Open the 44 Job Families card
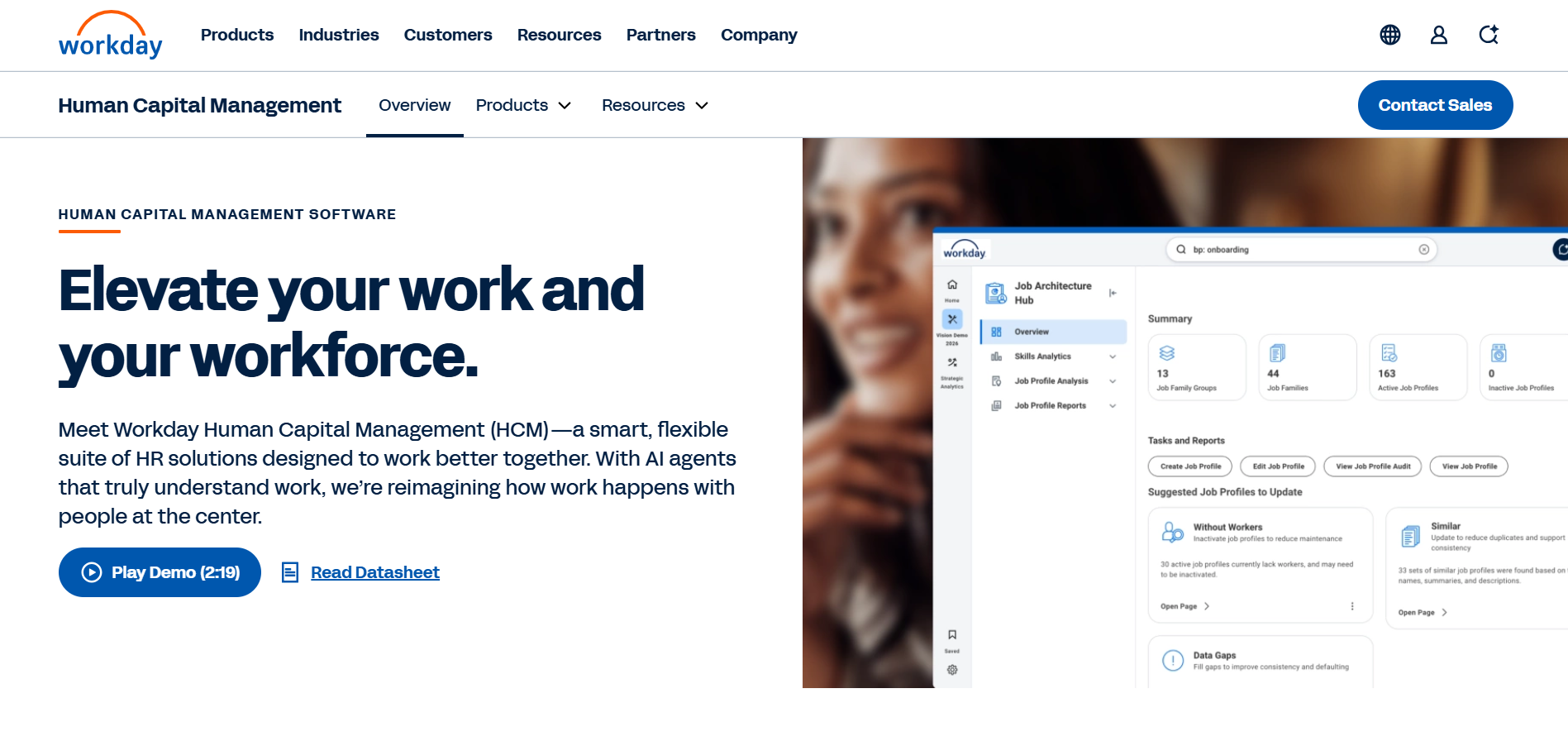 (x=1308, y=367)
